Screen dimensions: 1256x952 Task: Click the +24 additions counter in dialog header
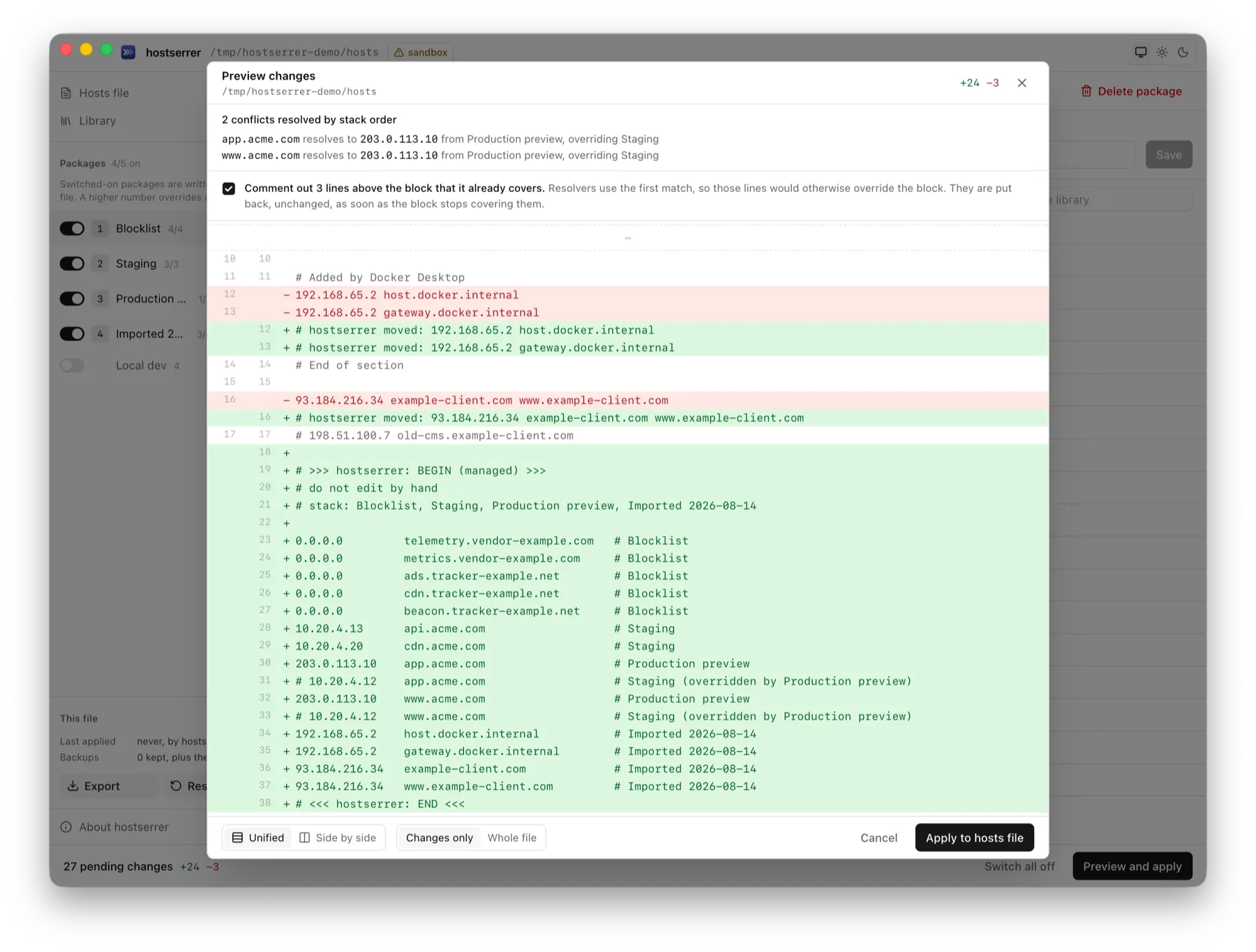coord(969,83)
